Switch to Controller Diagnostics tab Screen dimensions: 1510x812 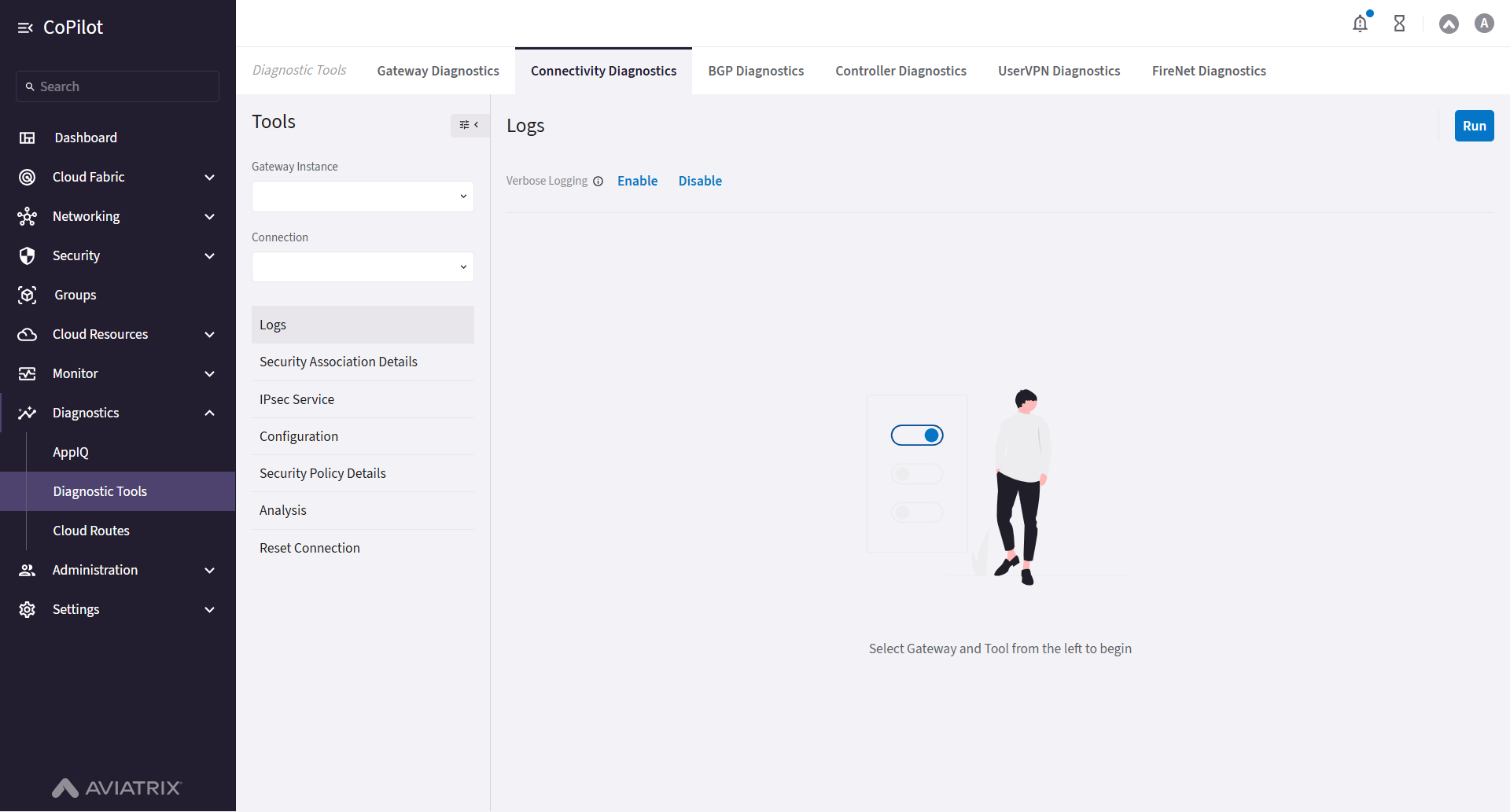tap(900, 71)
